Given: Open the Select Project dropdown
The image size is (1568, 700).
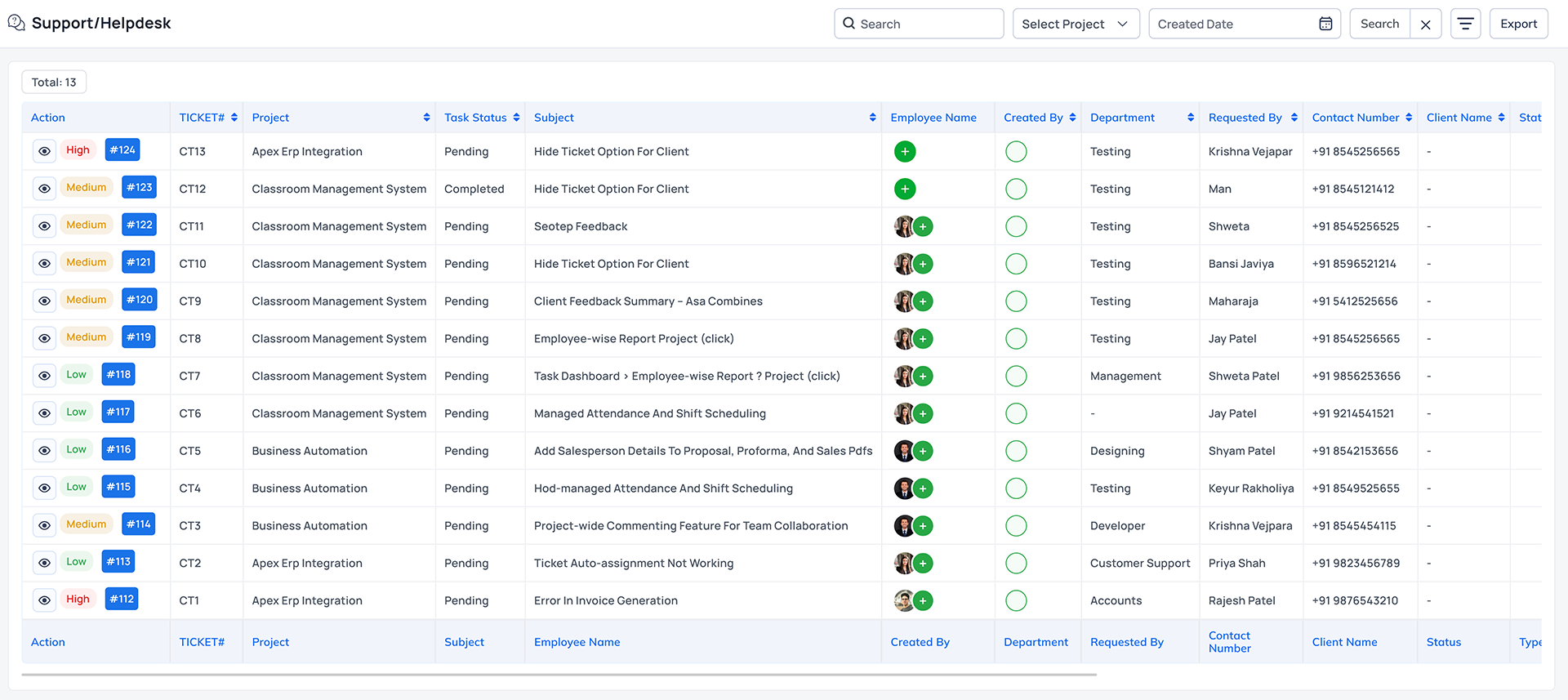Looking at the screenshot, I should coord(1075,24).
